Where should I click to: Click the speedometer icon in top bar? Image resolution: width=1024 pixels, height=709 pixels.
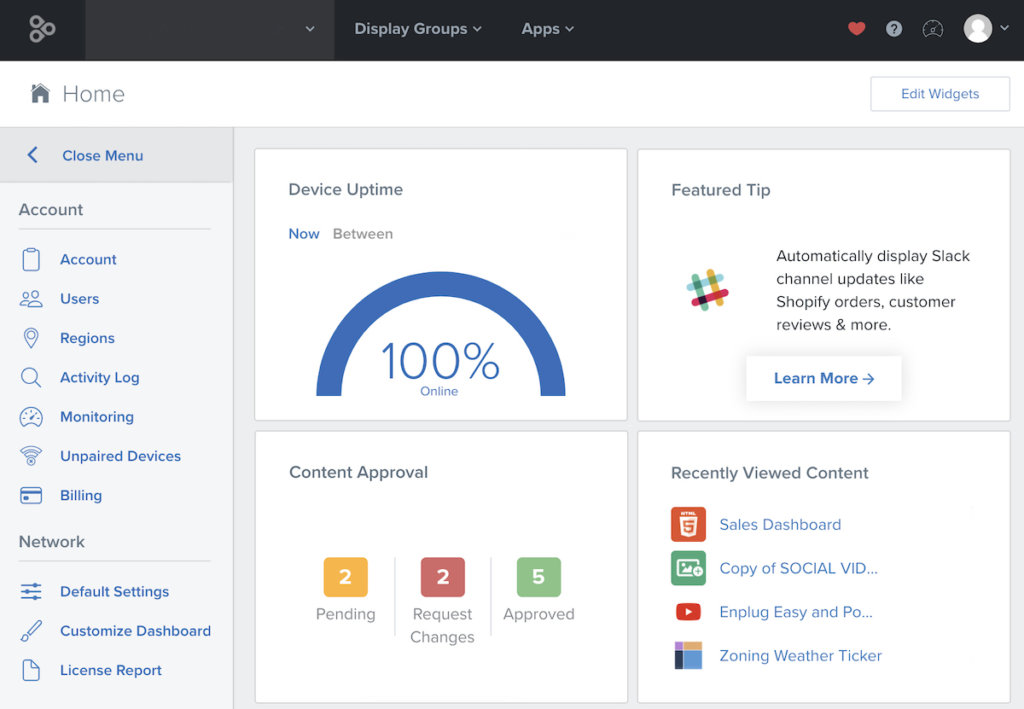[x=933, y=29]
